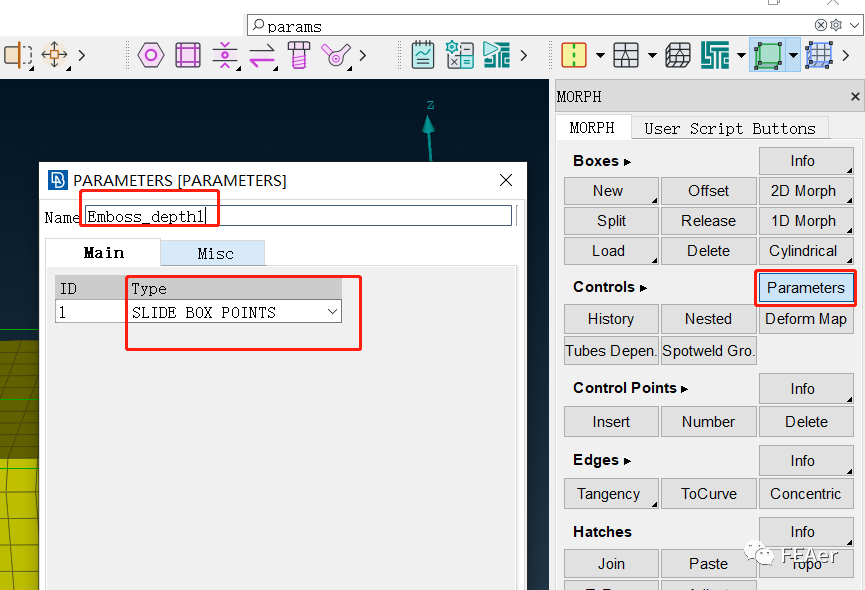
Task: Click the Tangency button under Edges
Action: click(x=611, y=494)
